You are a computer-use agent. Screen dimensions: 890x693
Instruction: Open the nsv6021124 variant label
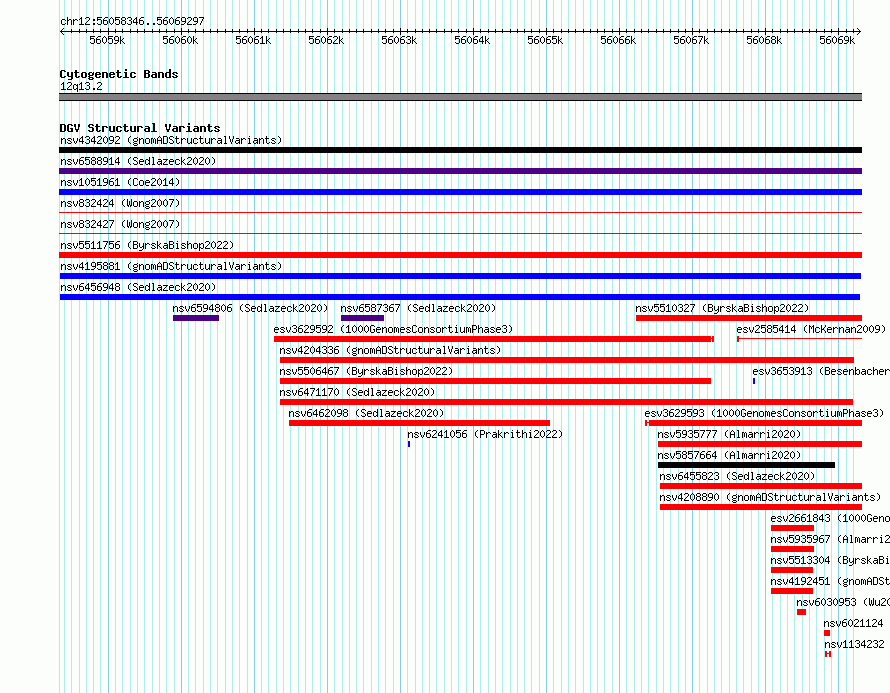click(x=853, y=623)
